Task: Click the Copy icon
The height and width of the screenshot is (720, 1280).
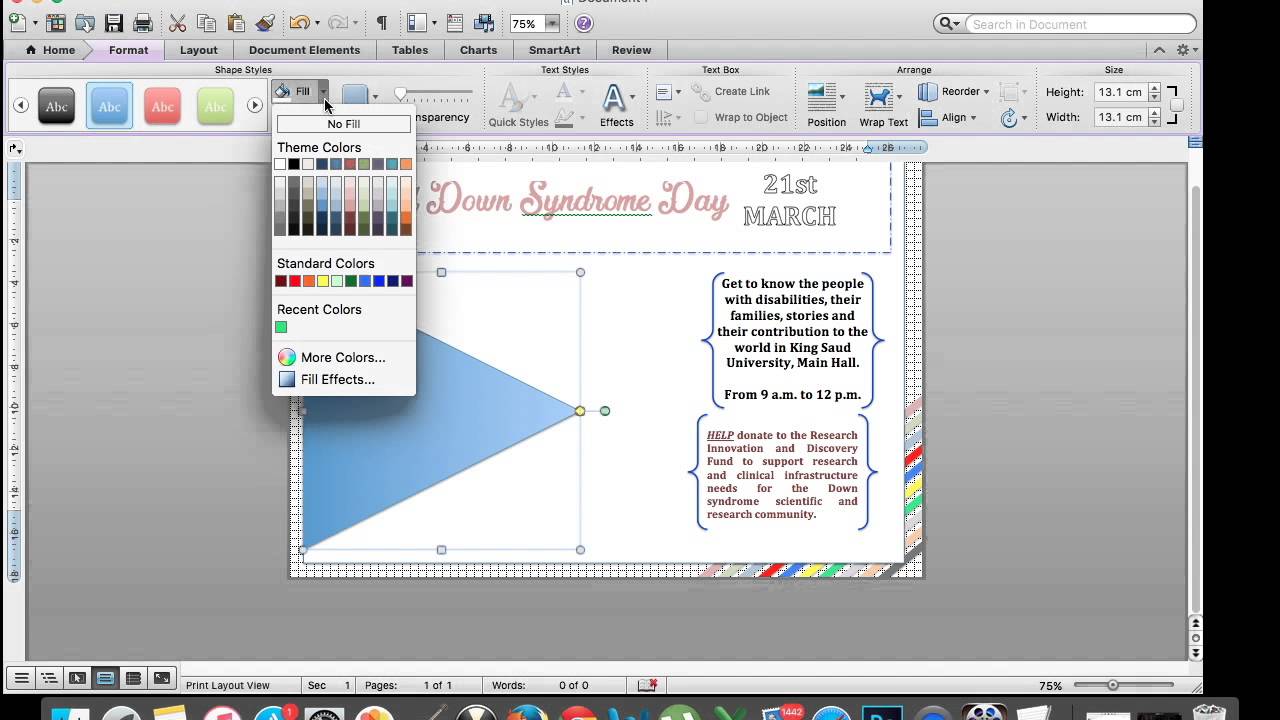Action: 207,22
